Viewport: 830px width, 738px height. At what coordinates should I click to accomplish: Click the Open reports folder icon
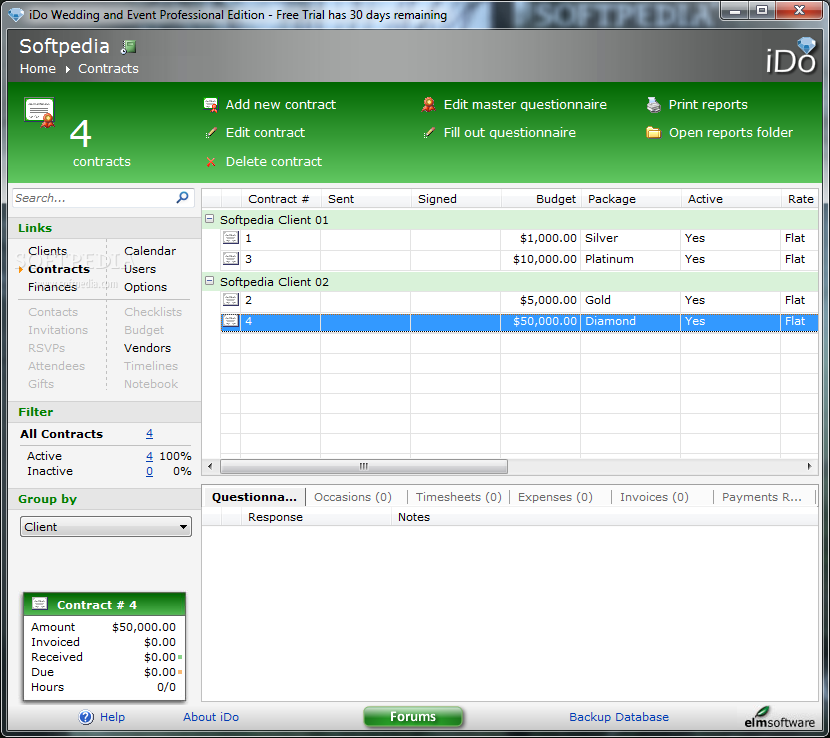pos(654,132)
